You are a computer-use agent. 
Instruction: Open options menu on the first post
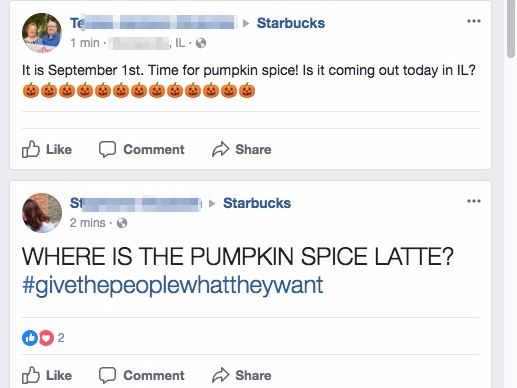tap(474, 21)
